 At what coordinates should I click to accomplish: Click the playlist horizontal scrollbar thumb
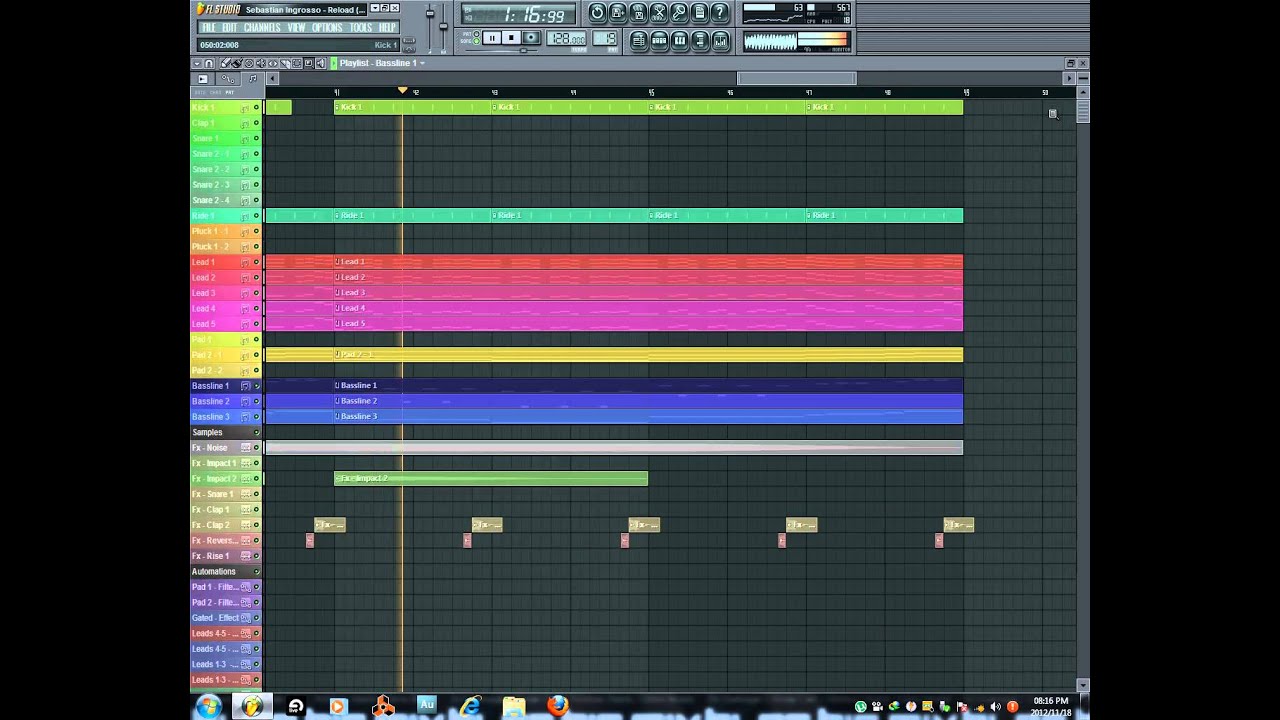(796, 79)
